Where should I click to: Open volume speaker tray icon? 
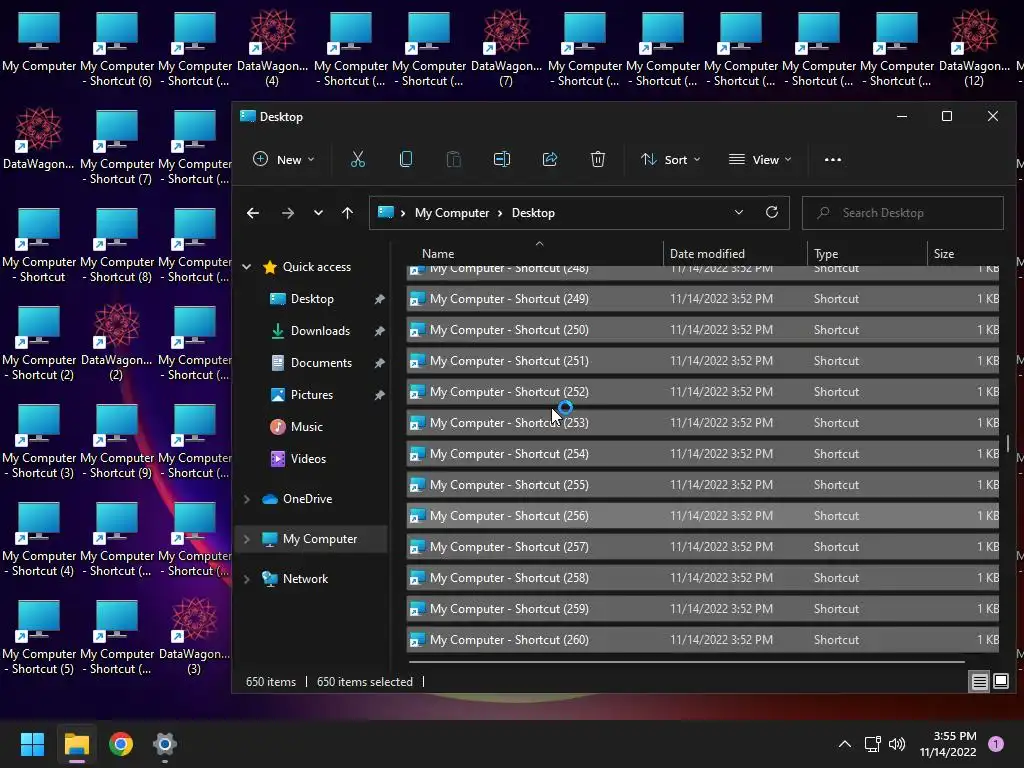pos(897,744)
